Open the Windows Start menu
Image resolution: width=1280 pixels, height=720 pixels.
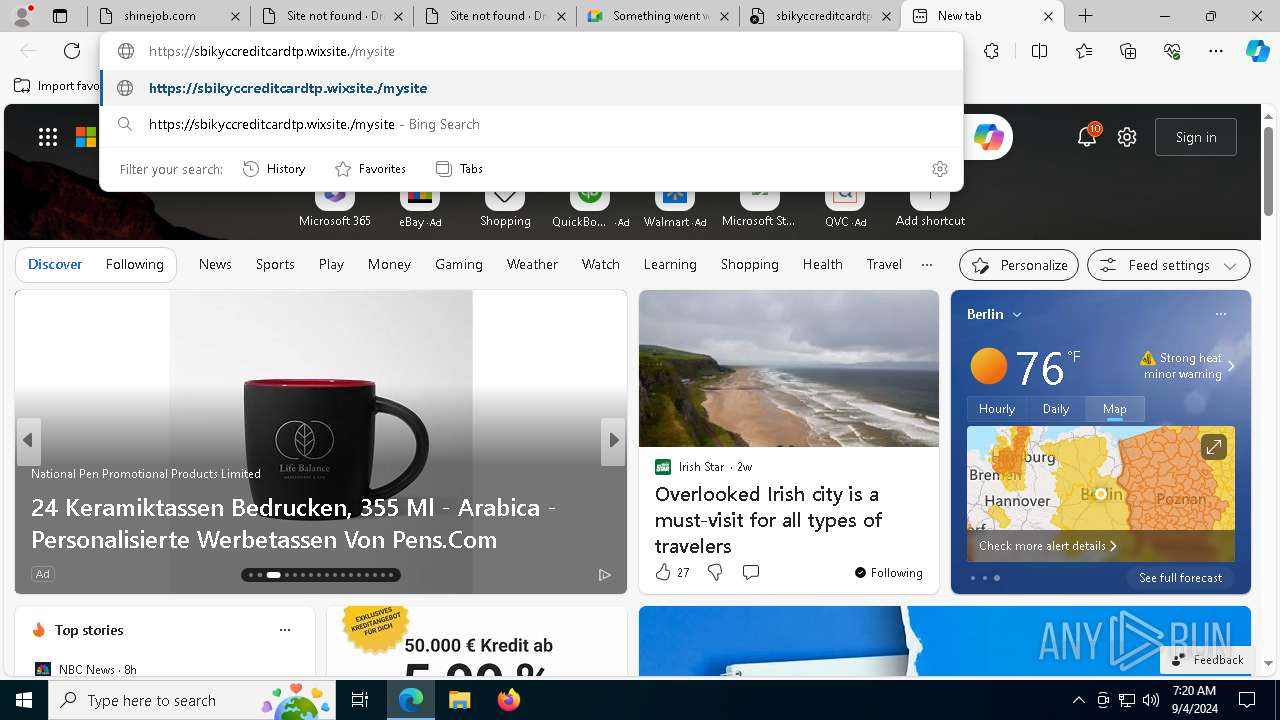coord(24,700)
